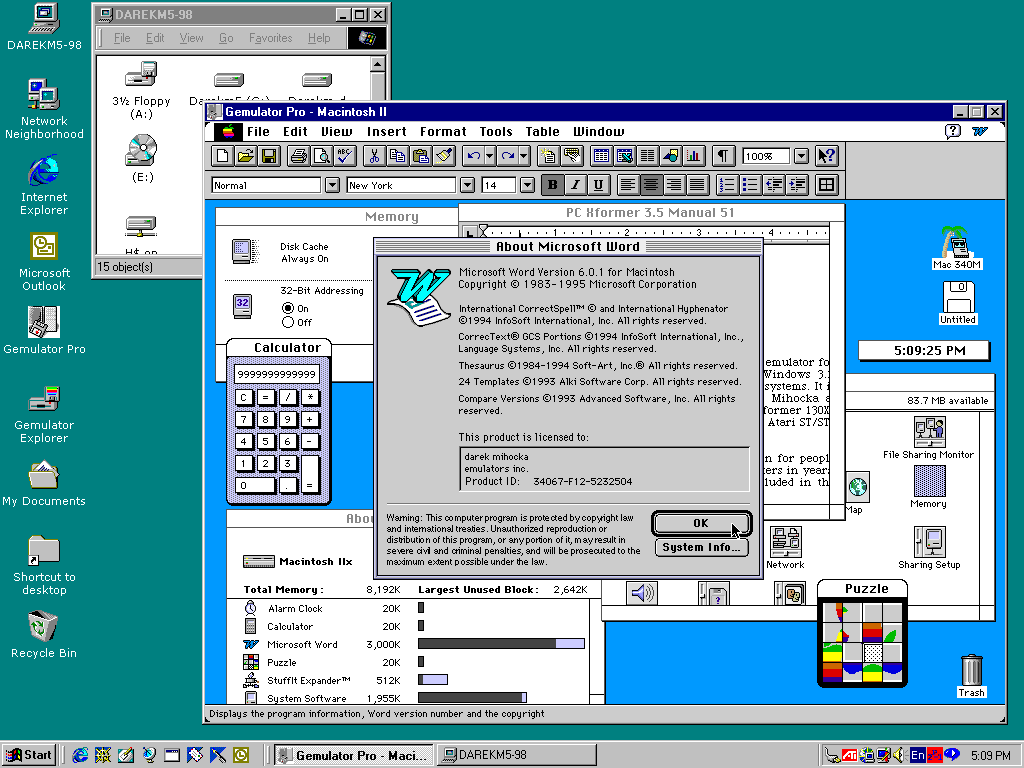Open the Mac File menu

(x=258, y=131)
